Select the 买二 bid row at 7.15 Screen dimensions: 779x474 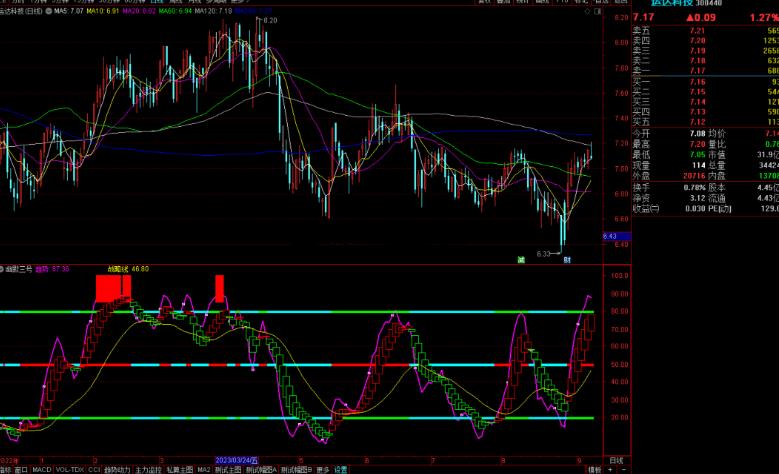[x=705, y=92]
